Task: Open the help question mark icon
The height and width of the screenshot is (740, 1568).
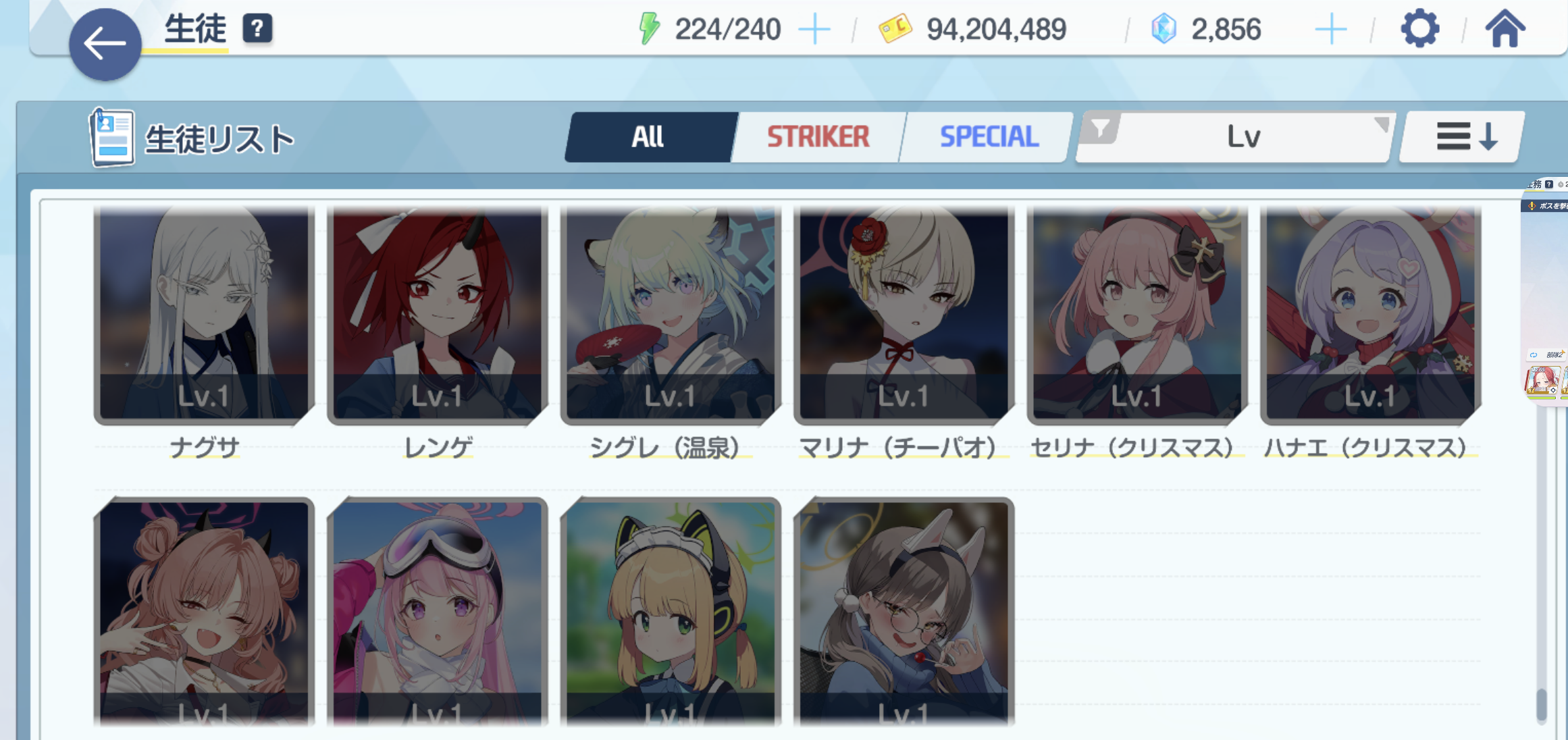Action: [257, 28]
